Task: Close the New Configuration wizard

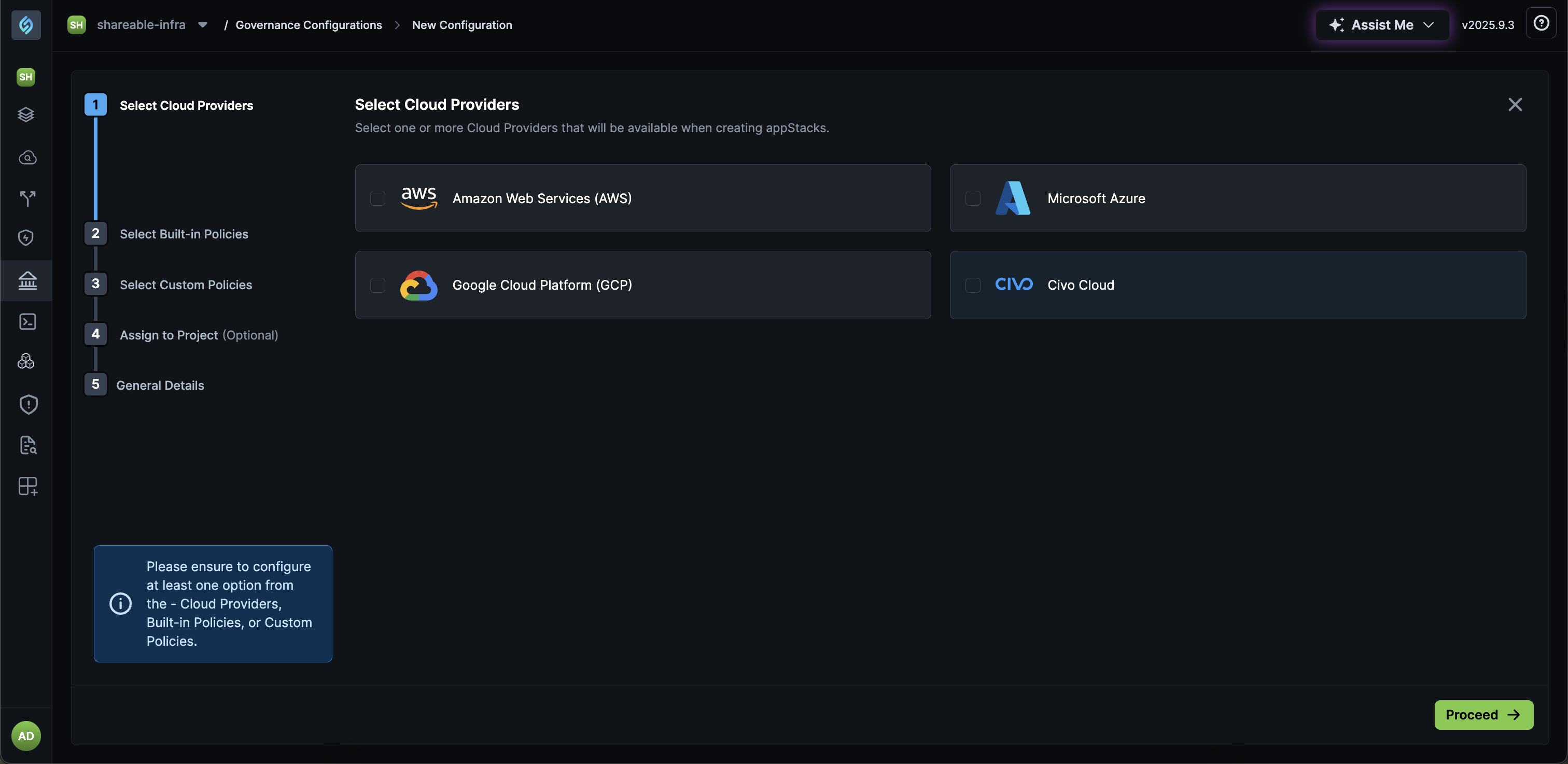Action: [x=1515, y=105]
